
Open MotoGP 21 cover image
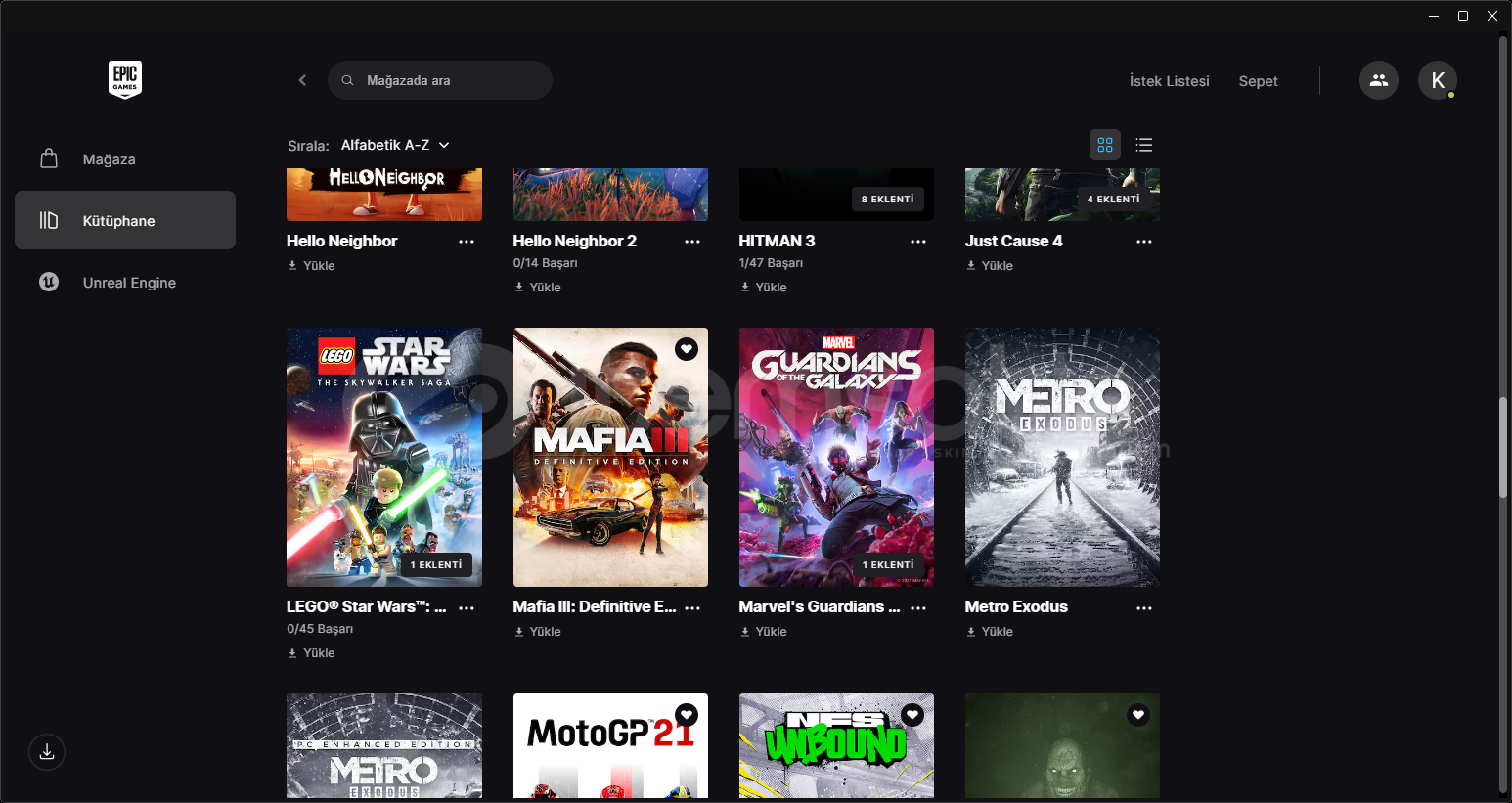[610, 745]
